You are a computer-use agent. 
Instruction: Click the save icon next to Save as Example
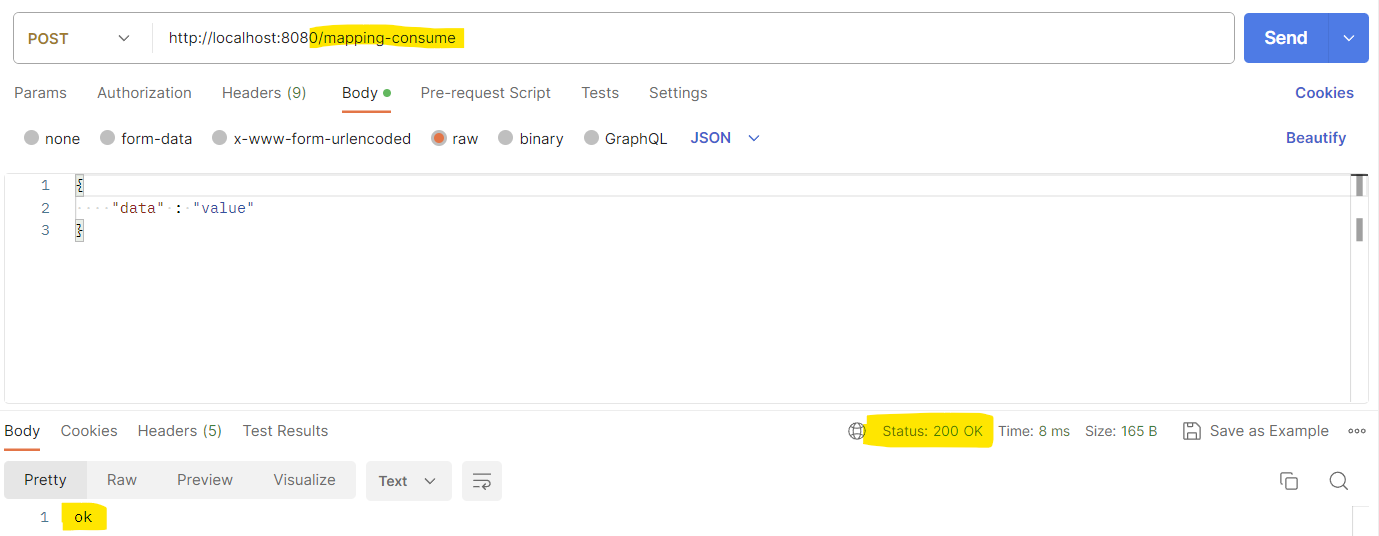click(x=1191, y=431)
